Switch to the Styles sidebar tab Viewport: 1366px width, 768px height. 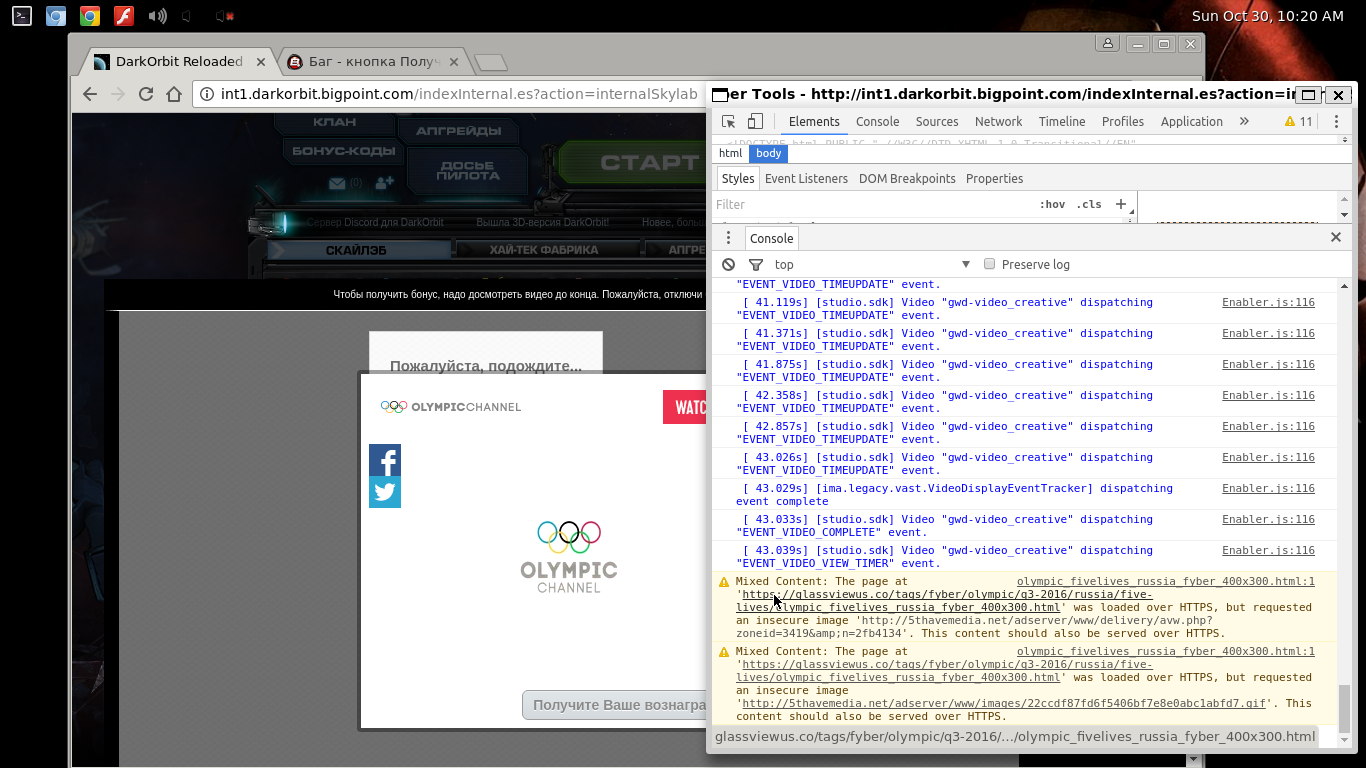tap(738, 178)
